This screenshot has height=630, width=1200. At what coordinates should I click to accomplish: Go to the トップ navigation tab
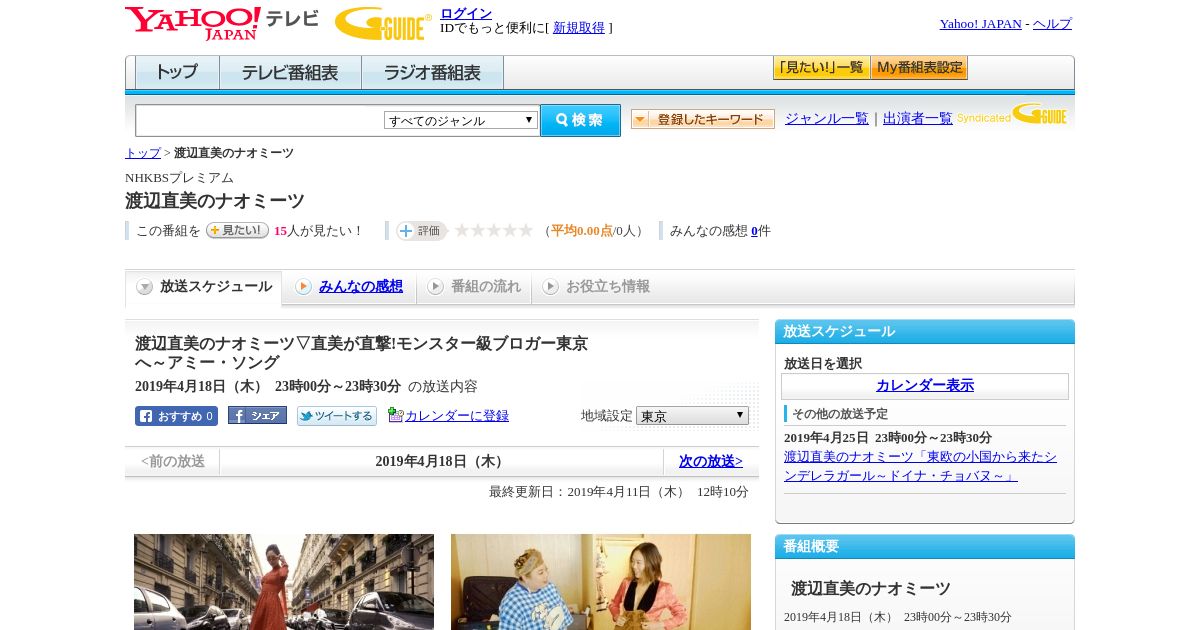(177, 73)
